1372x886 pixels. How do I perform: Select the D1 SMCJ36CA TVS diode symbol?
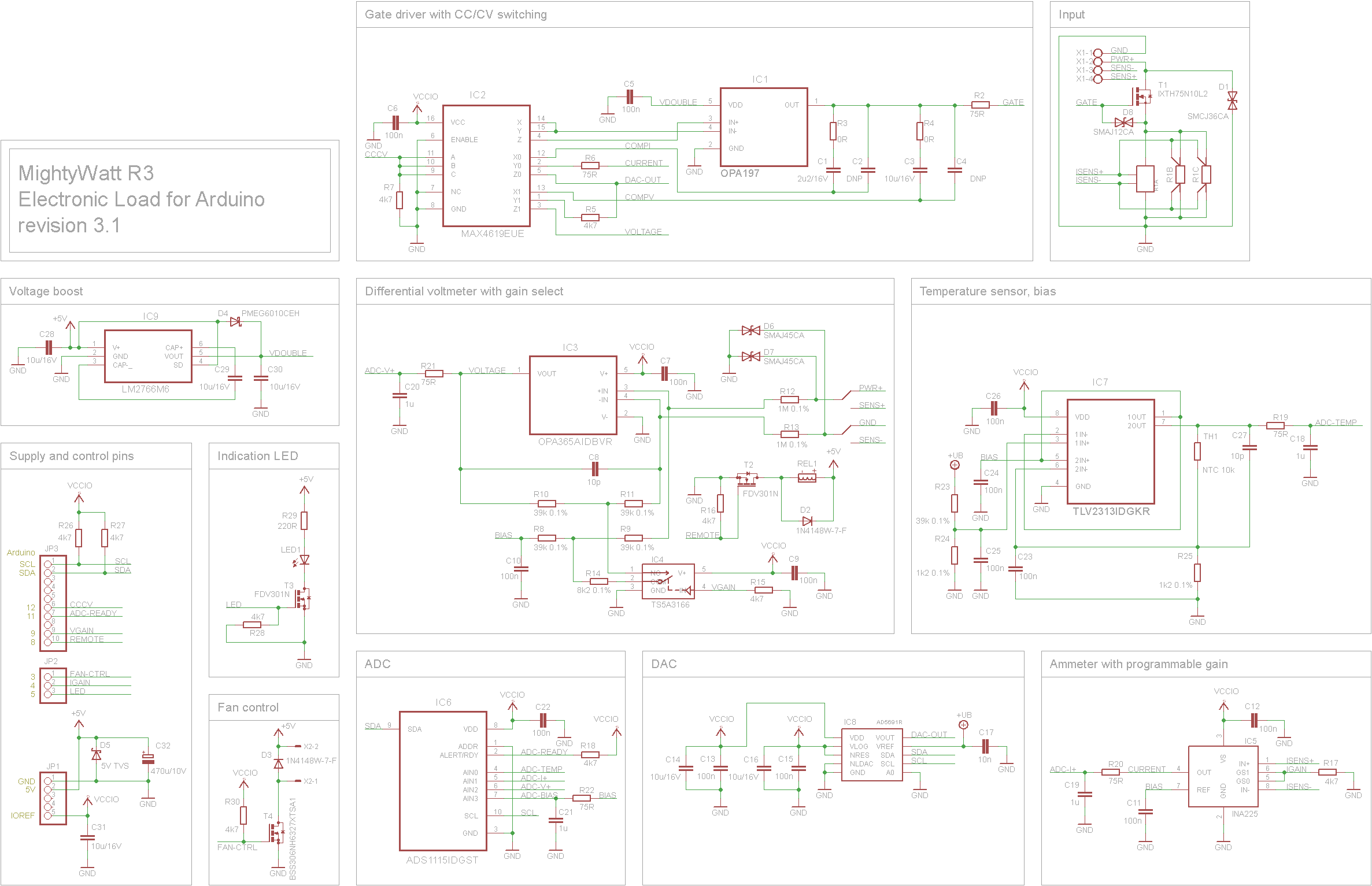(1232, 100)
